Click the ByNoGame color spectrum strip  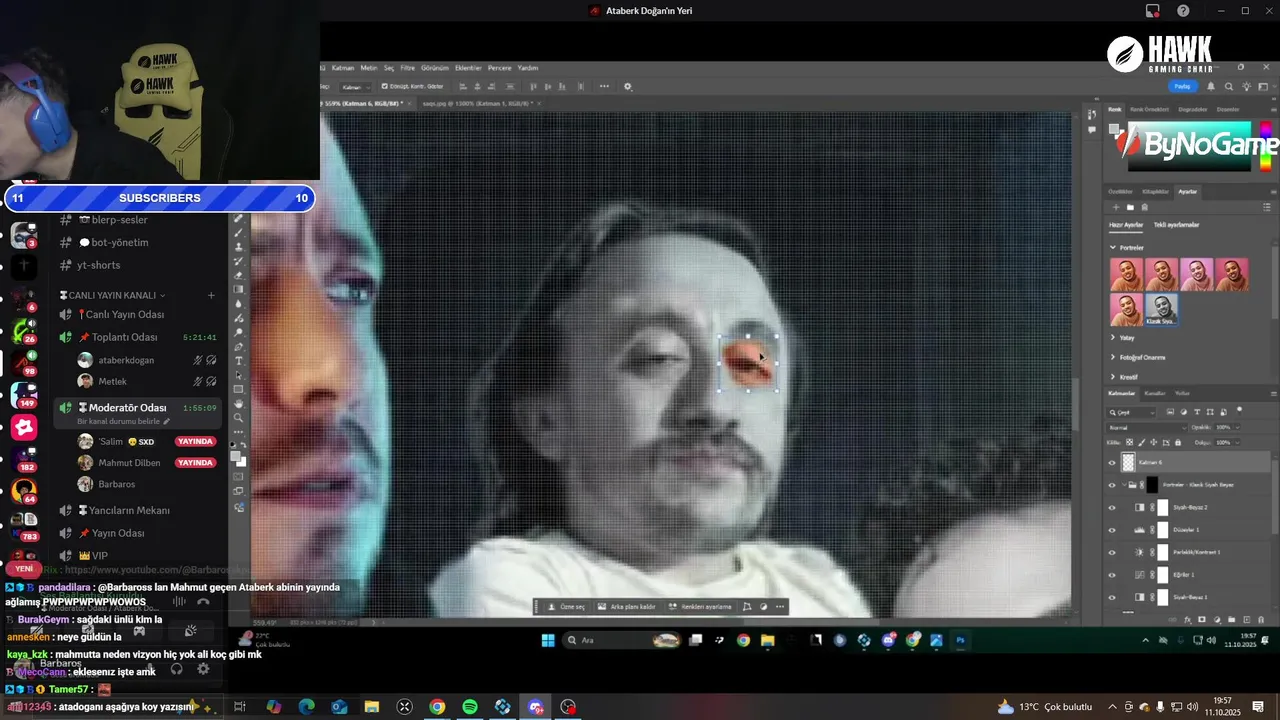pyautogui.click(x=1267, y=146)
